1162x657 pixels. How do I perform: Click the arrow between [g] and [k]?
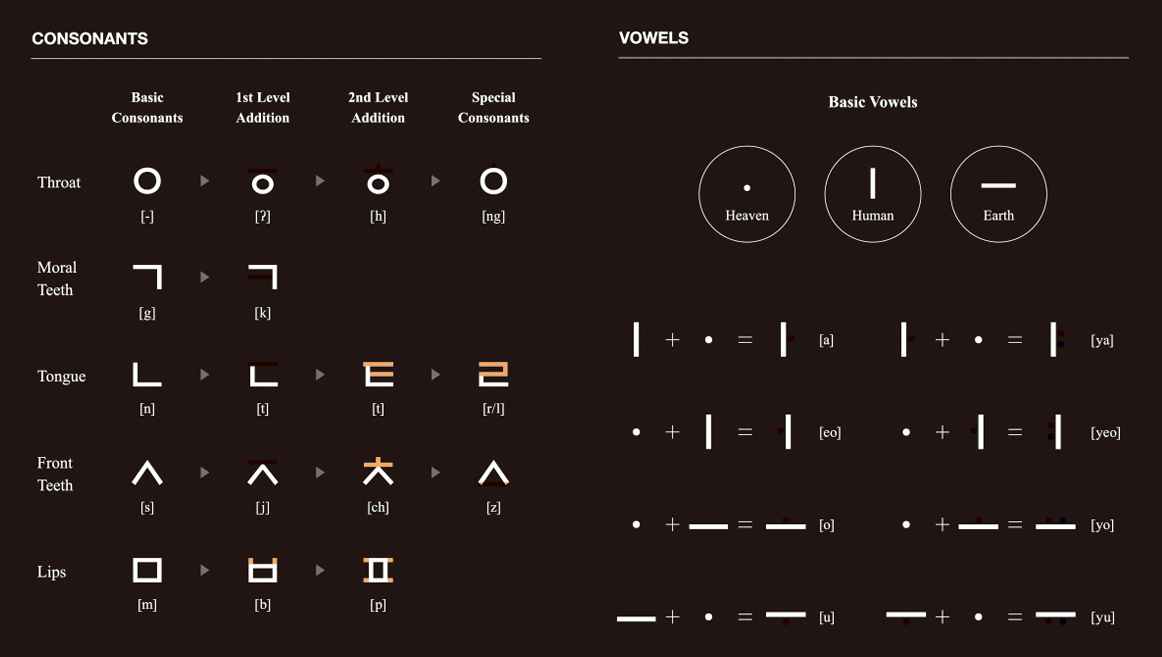point(205,277)
